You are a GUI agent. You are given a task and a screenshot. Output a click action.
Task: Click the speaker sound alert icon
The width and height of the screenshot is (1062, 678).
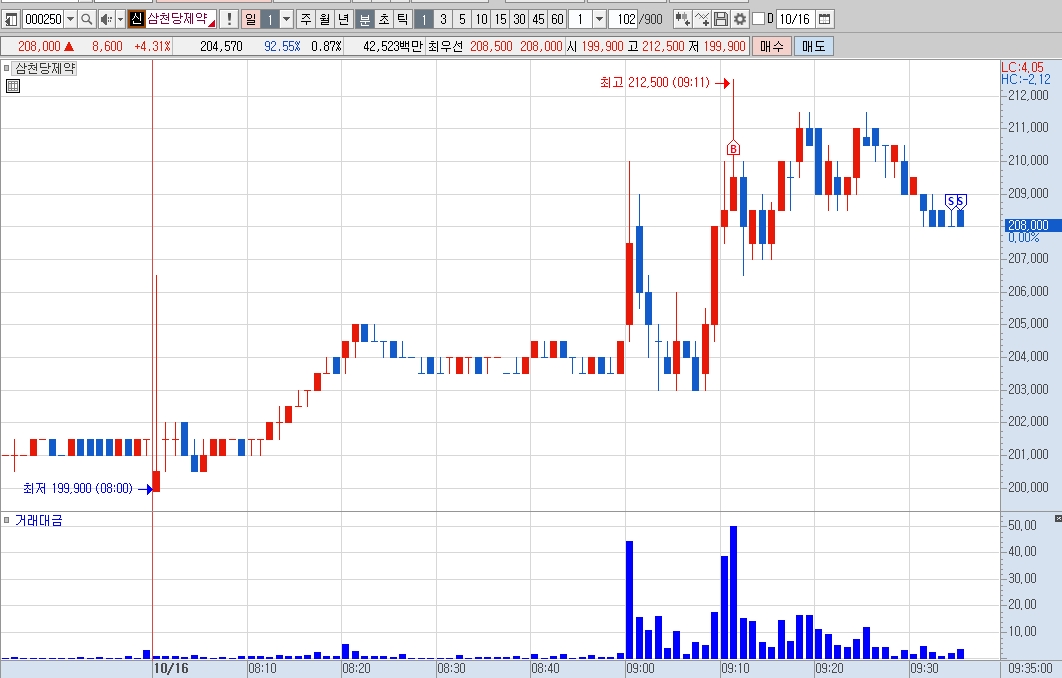106,19
